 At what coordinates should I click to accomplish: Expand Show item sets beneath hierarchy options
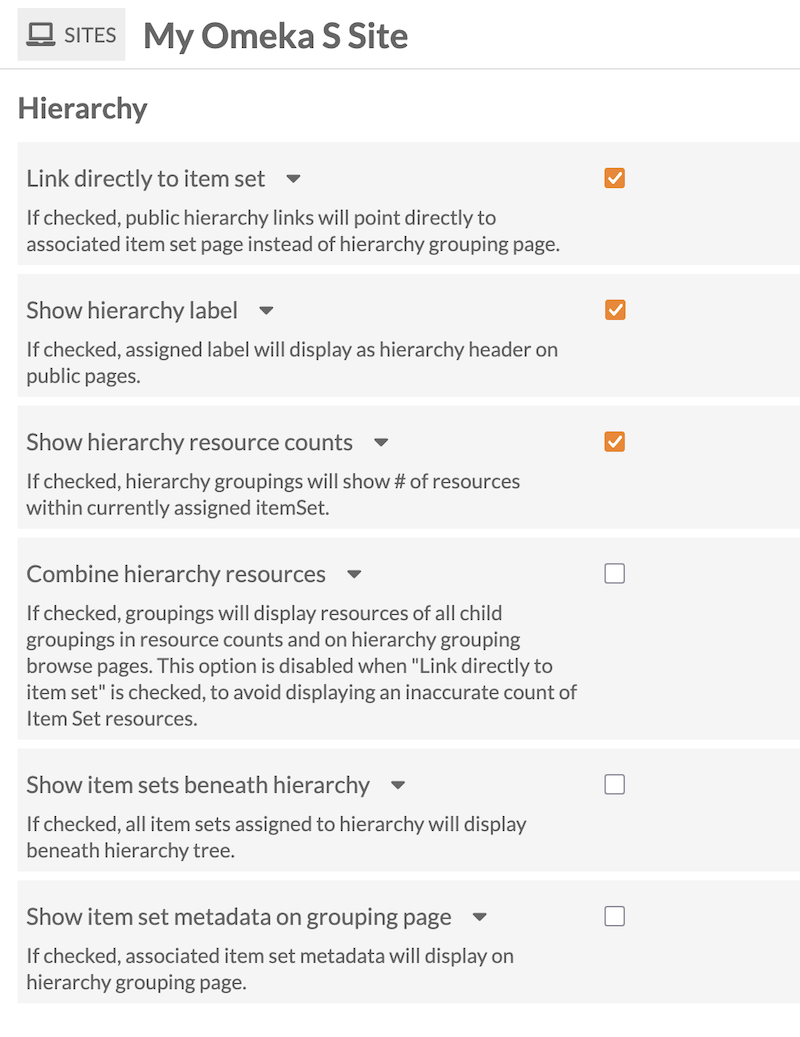tap(397, 786)
